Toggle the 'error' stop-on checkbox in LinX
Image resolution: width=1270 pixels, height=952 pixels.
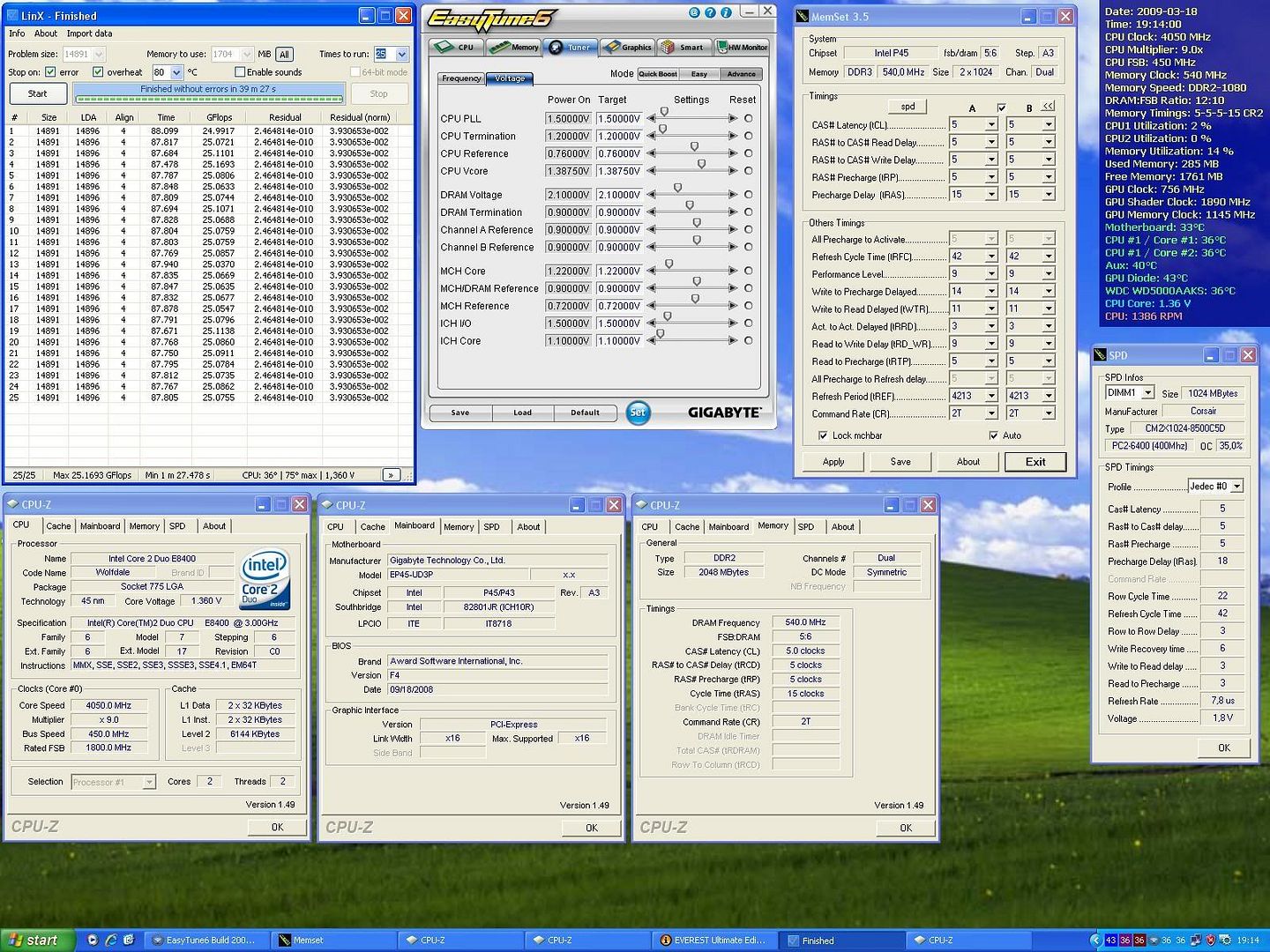coord(50,72)
